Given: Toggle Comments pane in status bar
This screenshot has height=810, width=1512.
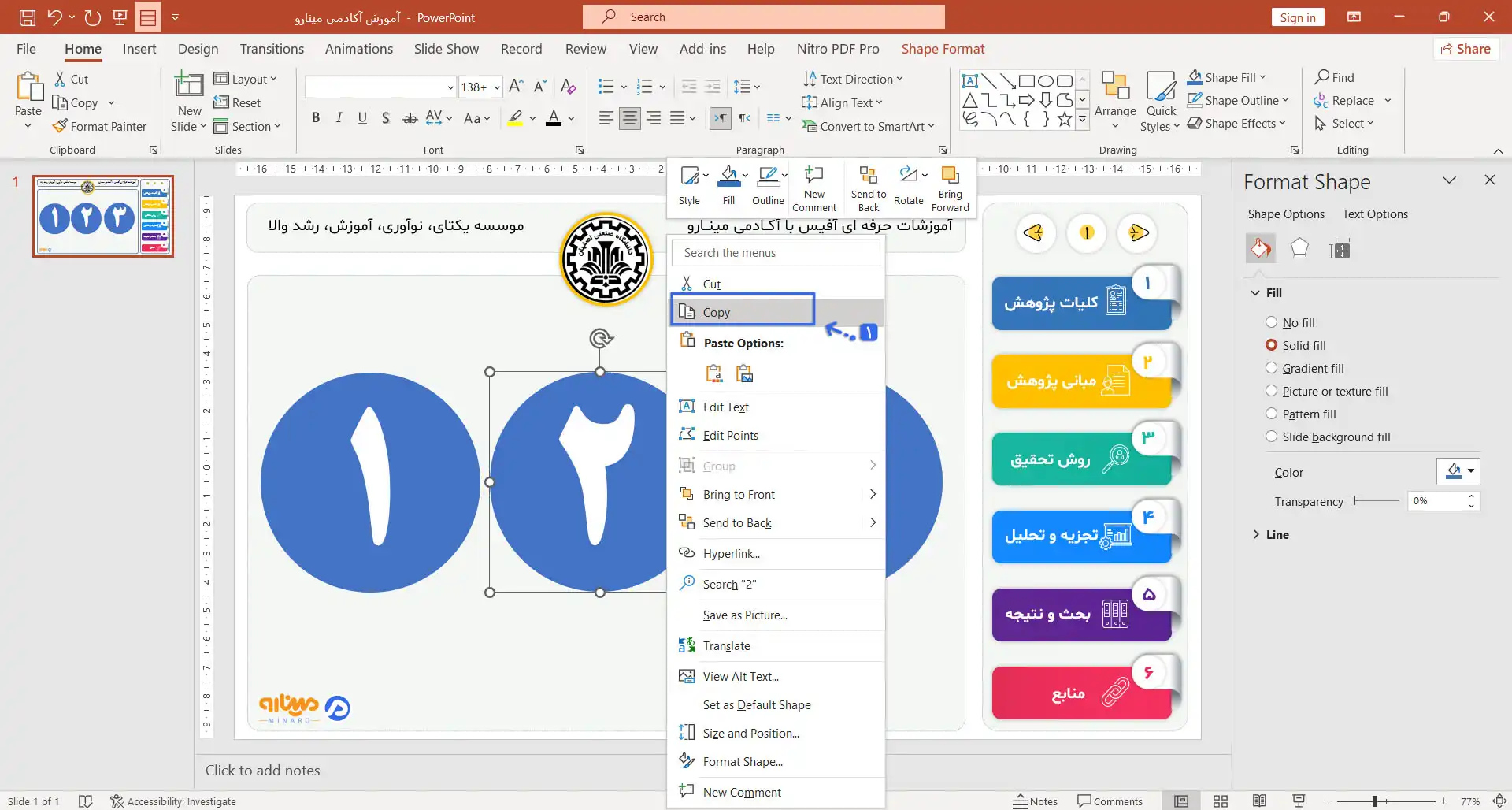Looking at the screenshot, I should [1110, 801].
